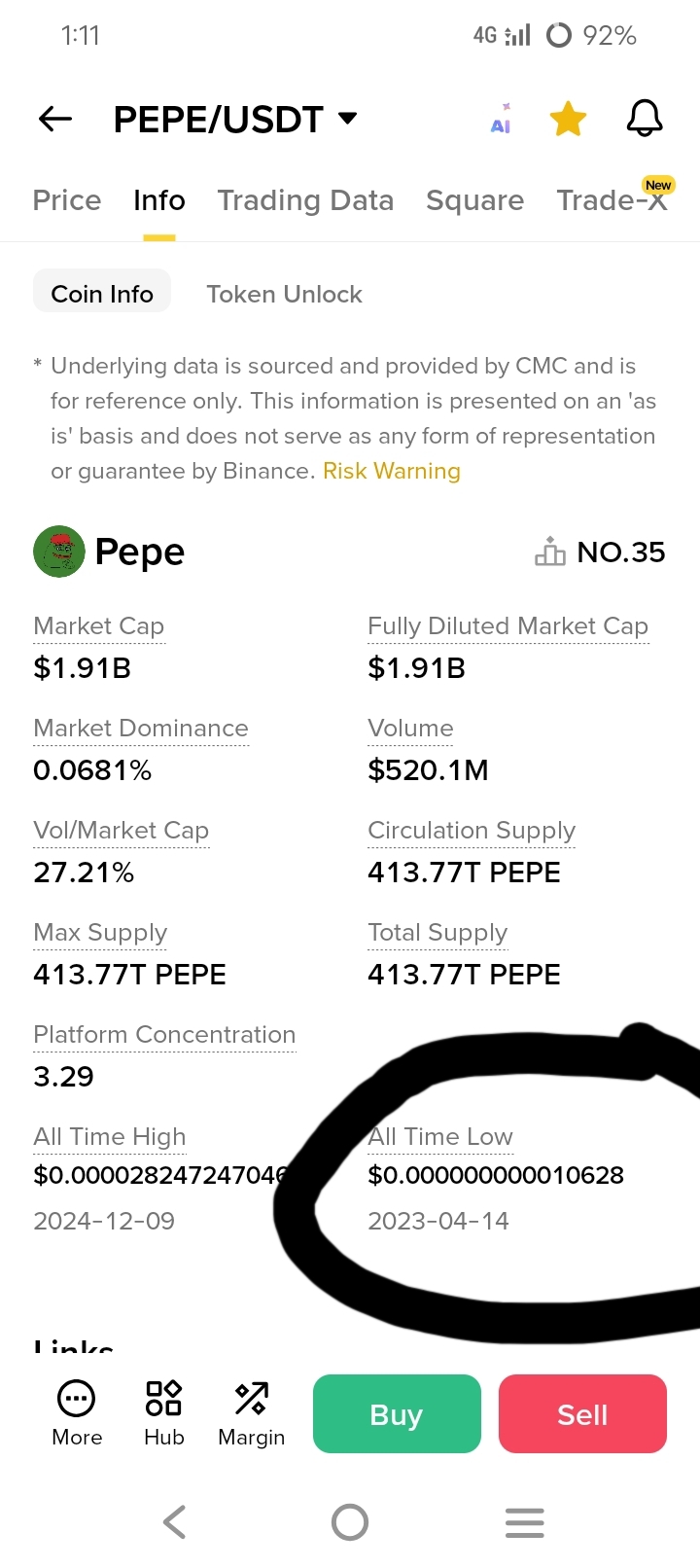Tap the back arrow icon
The width and height of the screenshot is (700, 1568).
[x=55, y=119]
